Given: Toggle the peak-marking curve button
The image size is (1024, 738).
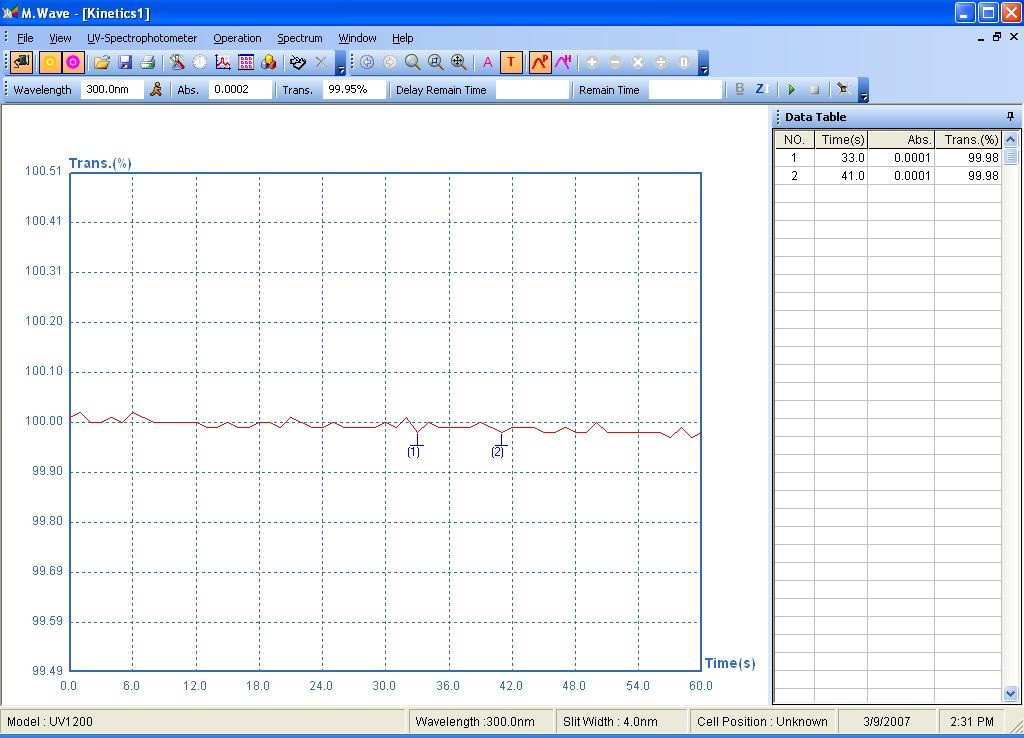Looking at the screenshot, I should [540, 62].
